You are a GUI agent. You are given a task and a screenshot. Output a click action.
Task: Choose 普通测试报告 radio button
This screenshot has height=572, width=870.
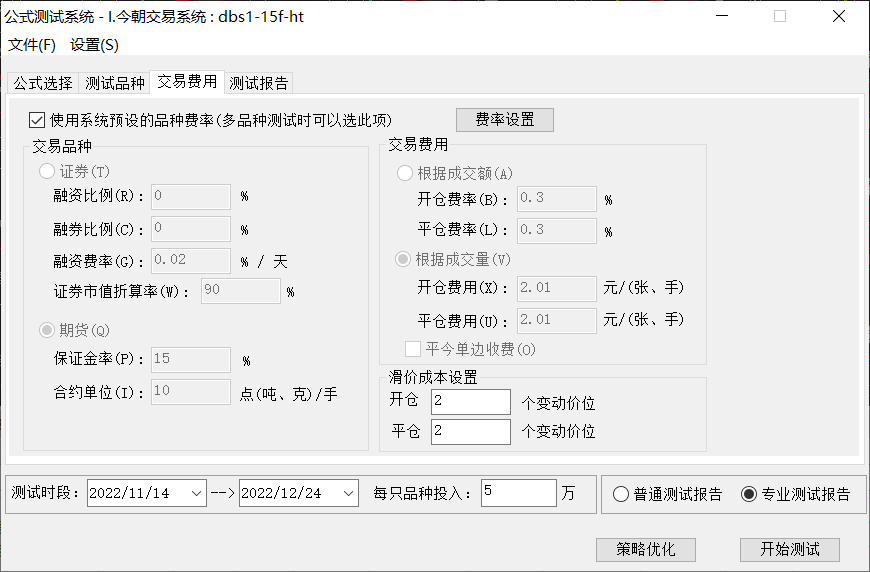pos(621,494)
